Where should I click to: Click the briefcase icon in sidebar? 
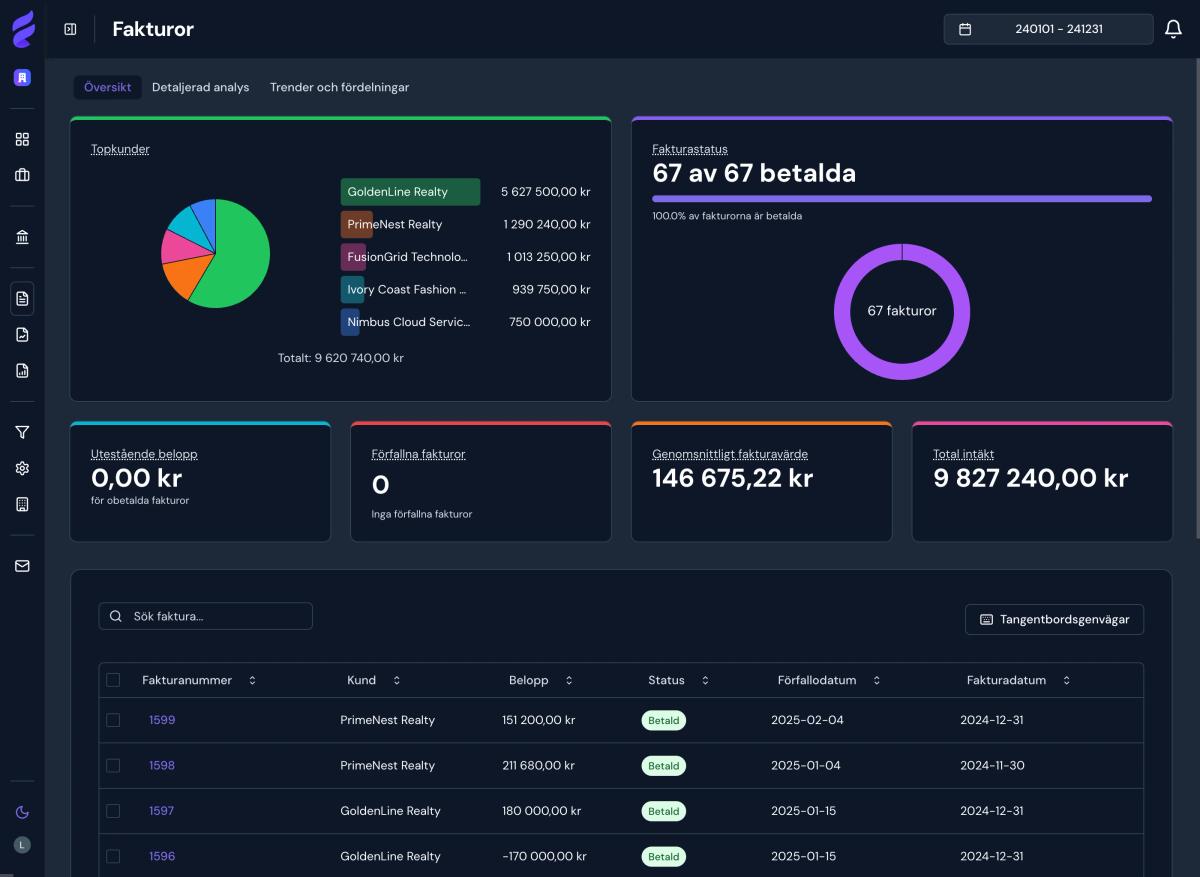tap(22, 175)
